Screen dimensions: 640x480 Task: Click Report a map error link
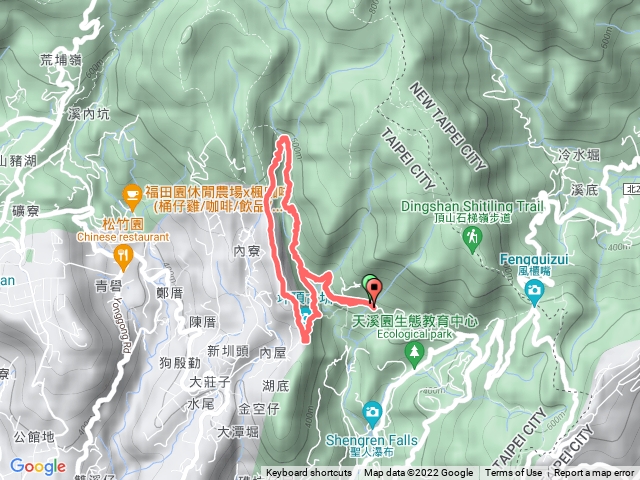coord(594,473)
